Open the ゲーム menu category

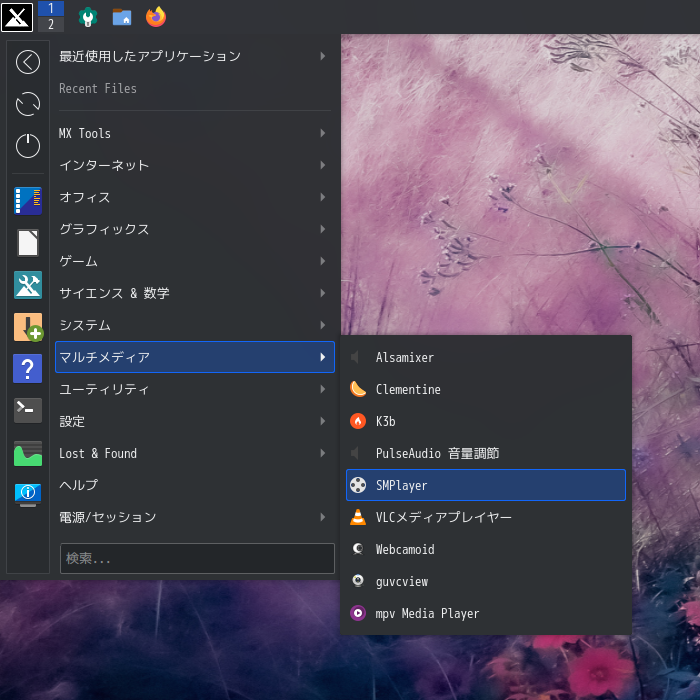click(x=195, y=261)
